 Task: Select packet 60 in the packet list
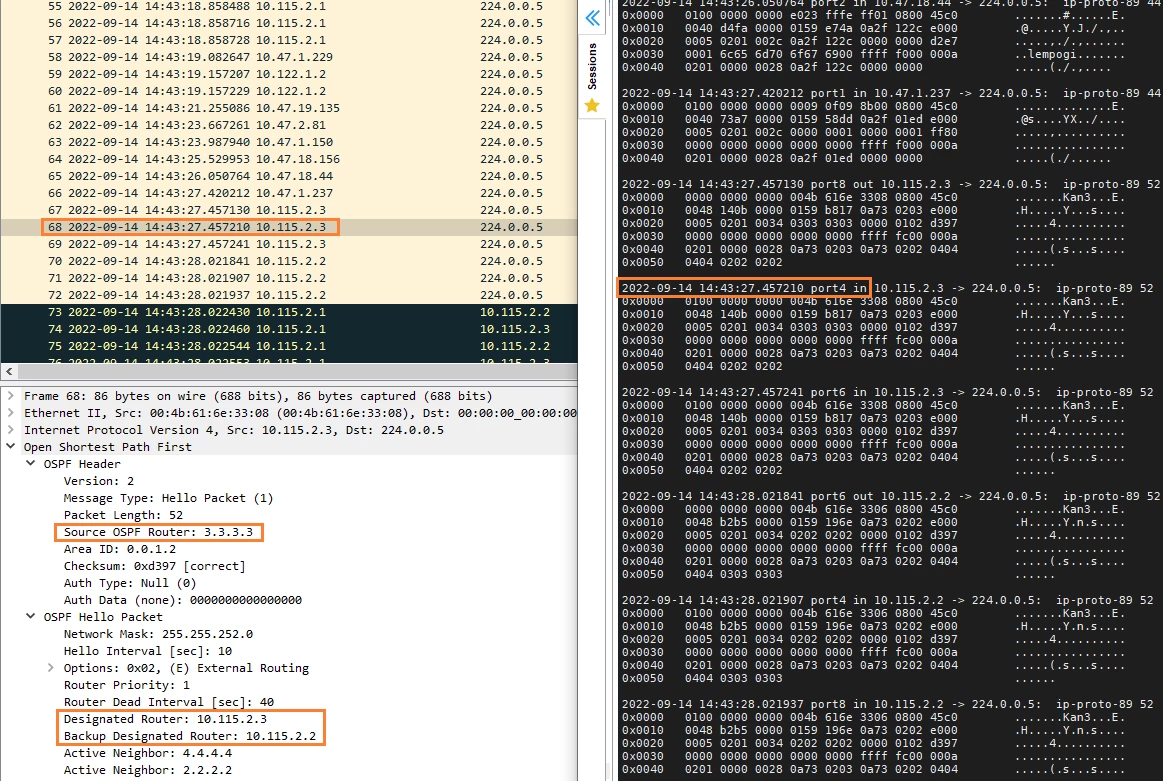click(x=289, y=91)
